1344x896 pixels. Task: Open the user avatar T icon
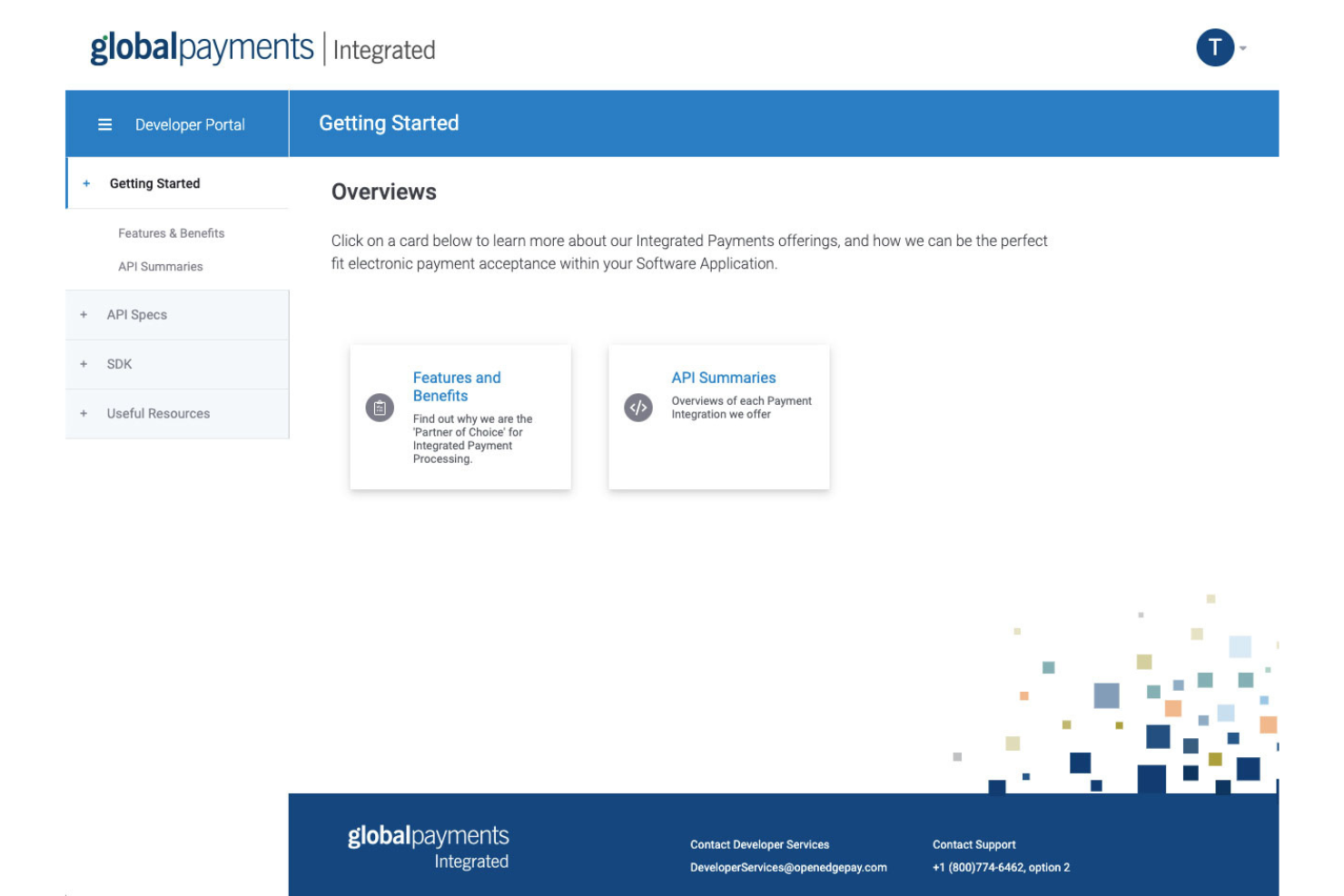[x=1215, y=47]
